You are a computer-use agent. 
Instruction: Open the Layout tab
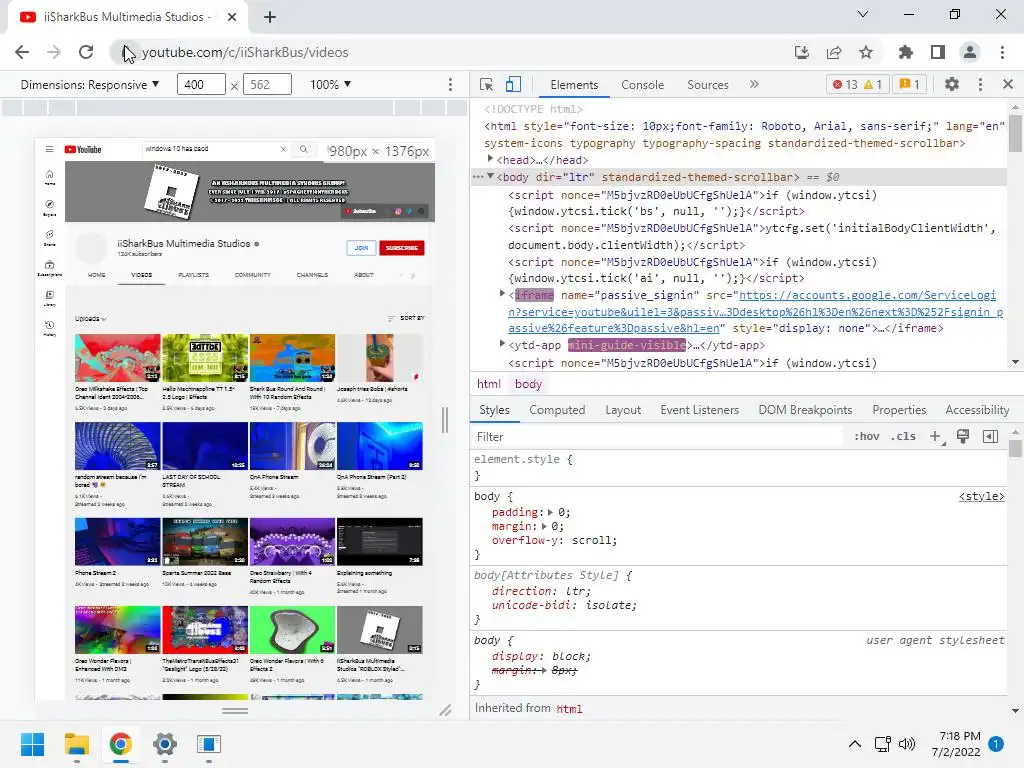622,410
